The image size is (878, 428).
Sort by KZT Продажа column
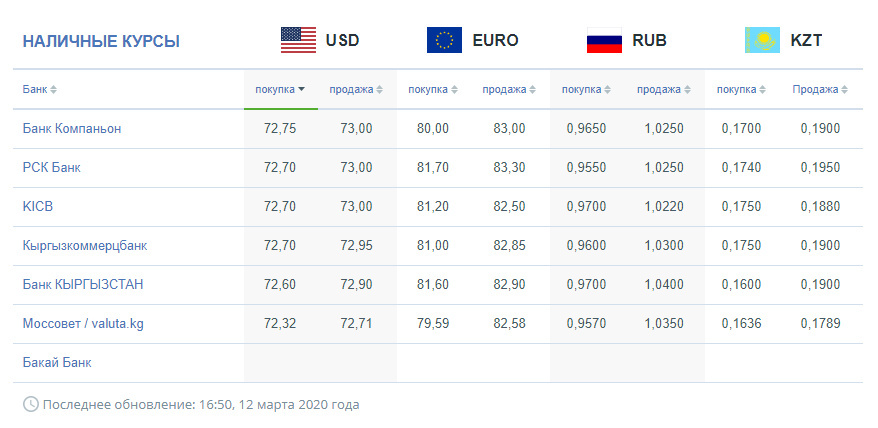pos(820,90)
